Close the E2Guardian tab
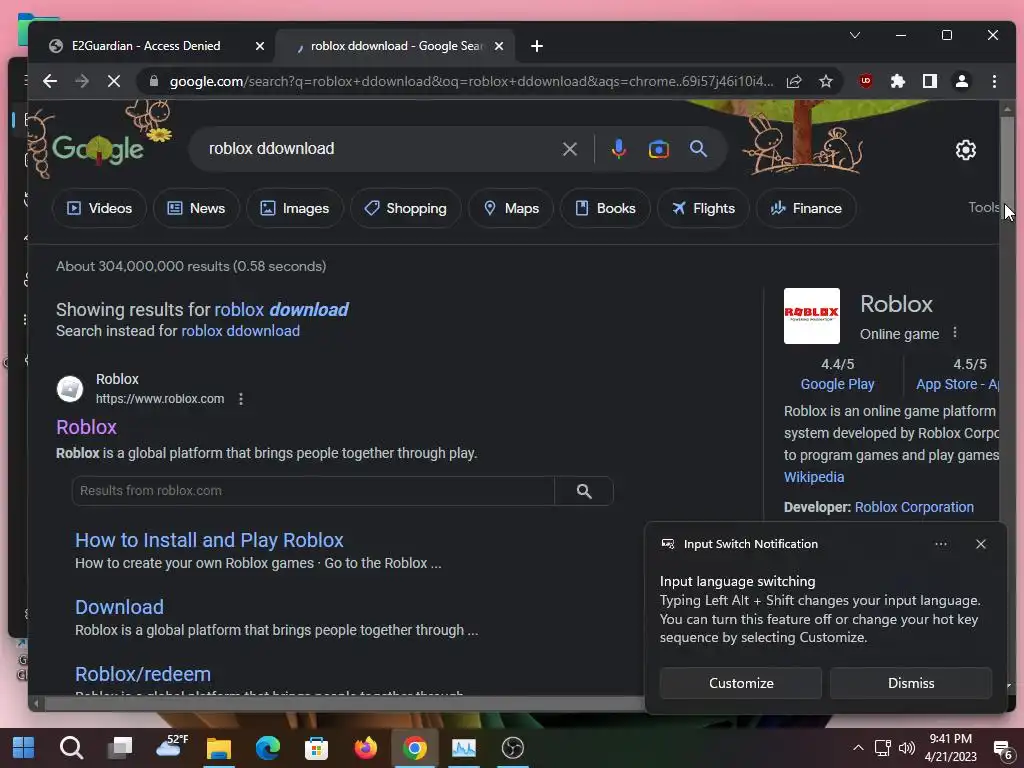The height and width of the screenshot is (768, 1024). [260, 46]
